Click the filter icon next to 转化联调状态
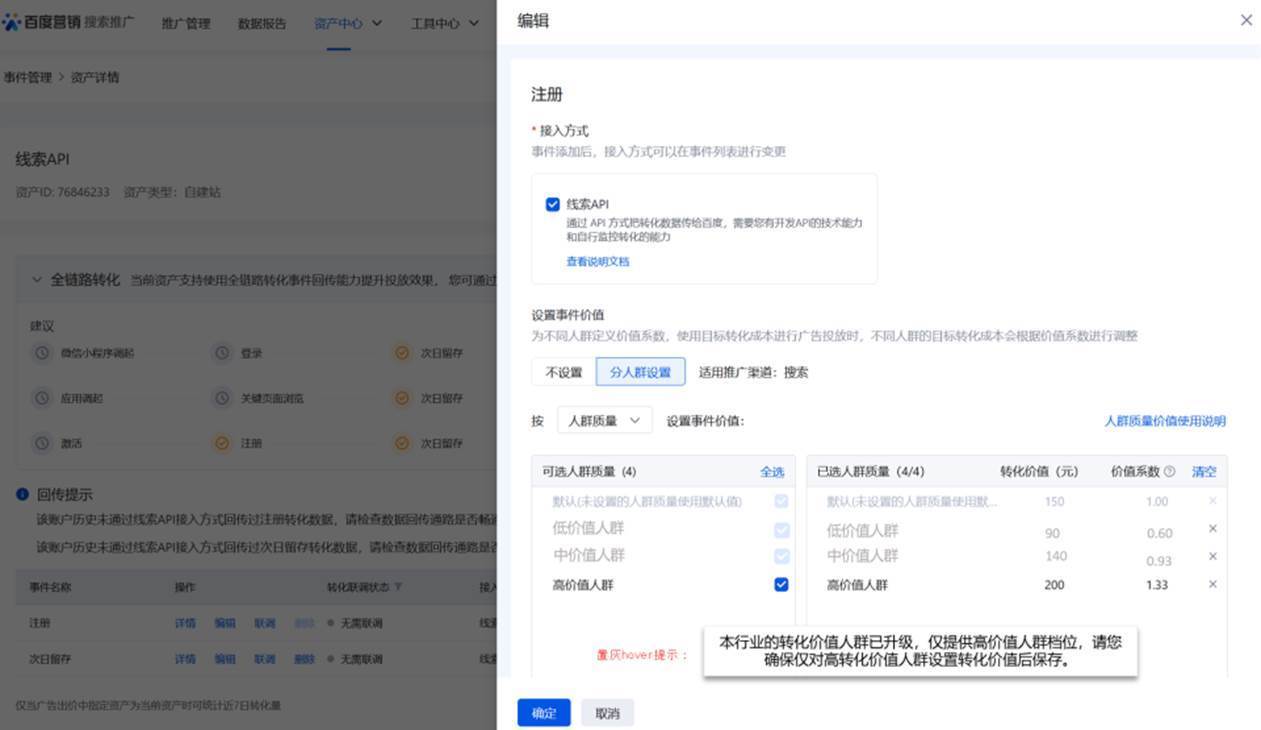Viewport: 1261px width, 730px height. (398, 588)
